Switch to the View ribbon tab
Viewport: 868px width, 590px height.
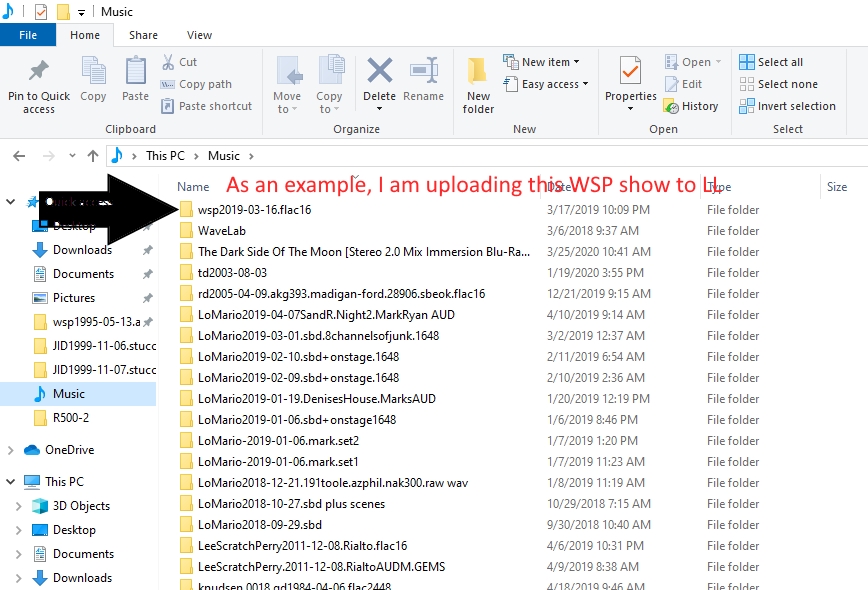[x=199, y=35]
